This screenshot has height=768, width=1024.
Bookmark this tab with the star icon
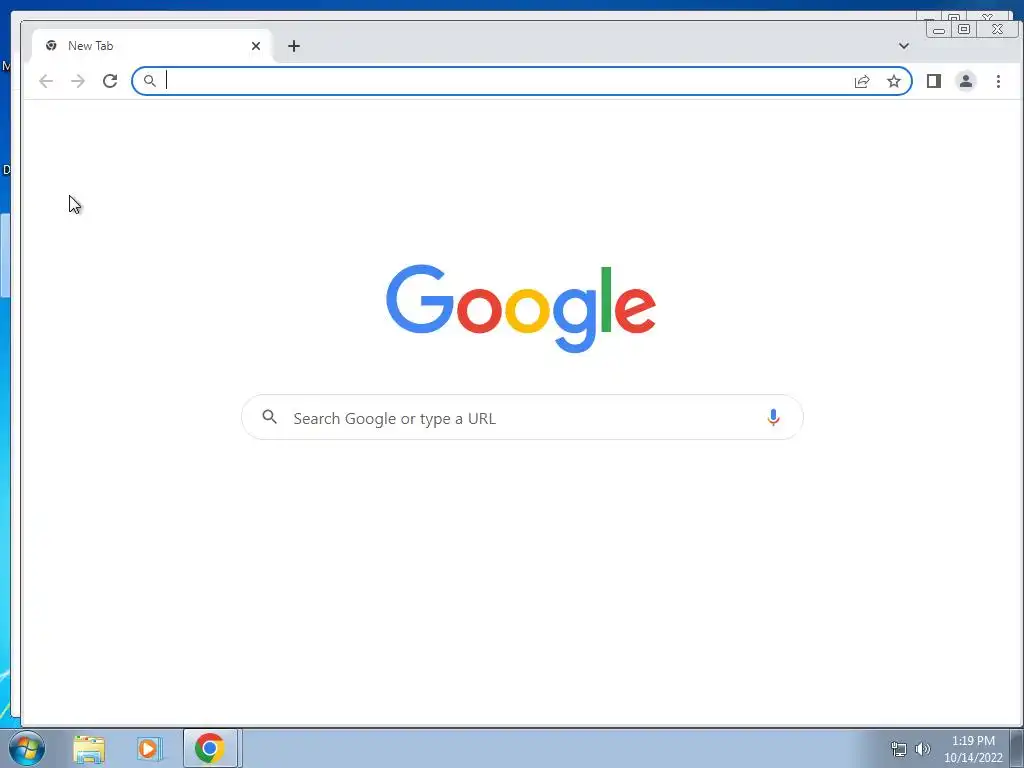pos(893,81)
